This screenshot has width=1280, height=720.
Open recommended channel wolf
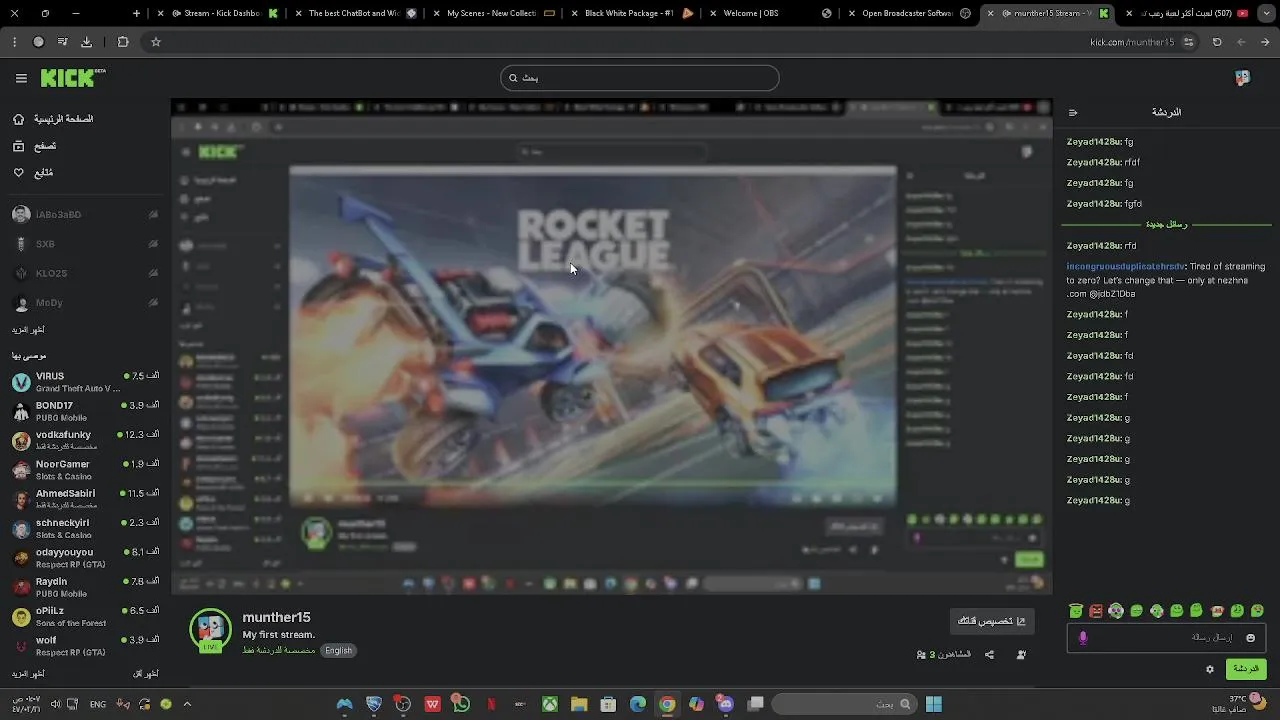pyautogui.click(x=85, y=645)
